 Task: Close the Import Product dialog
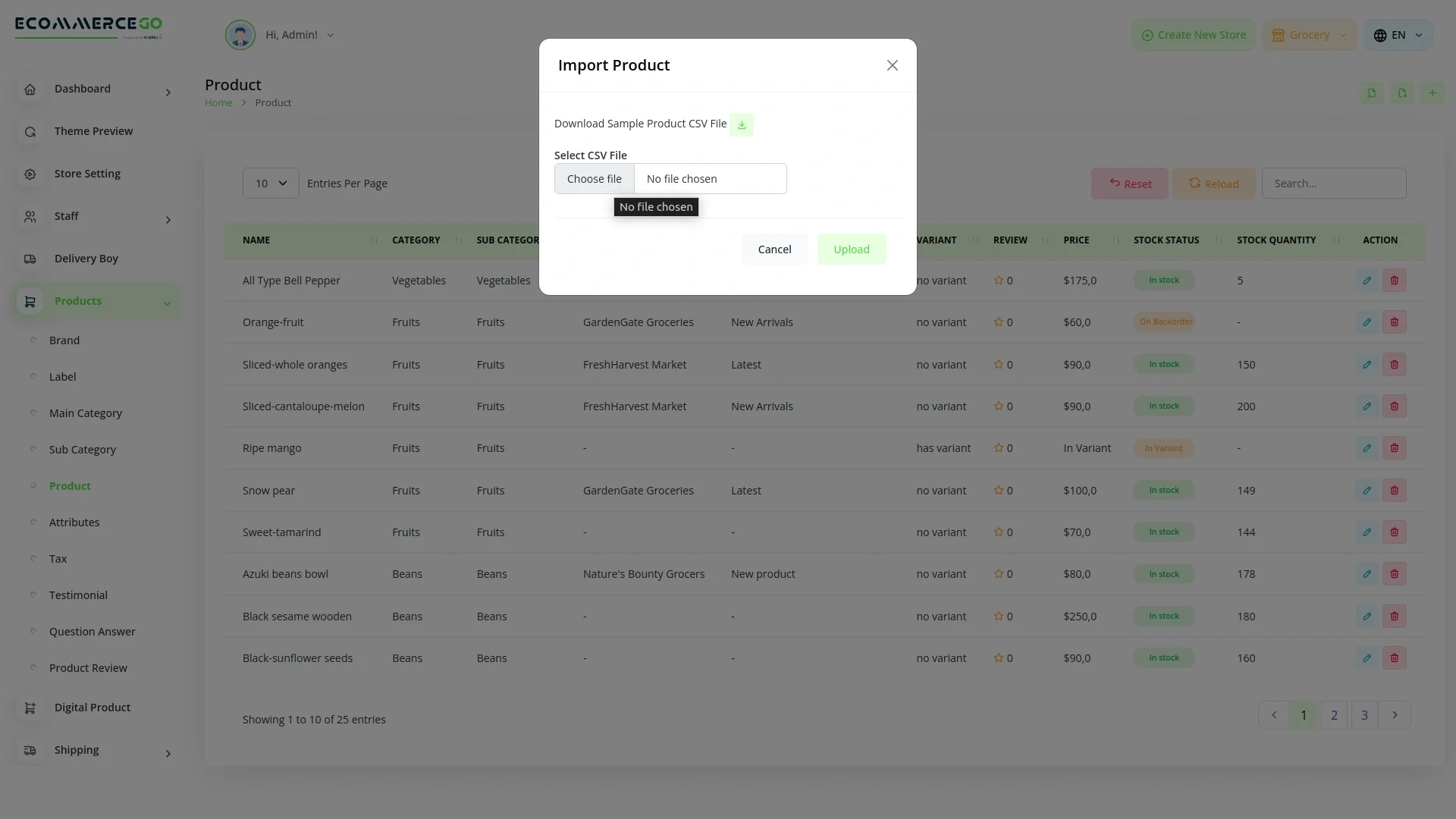coord(892,65)
